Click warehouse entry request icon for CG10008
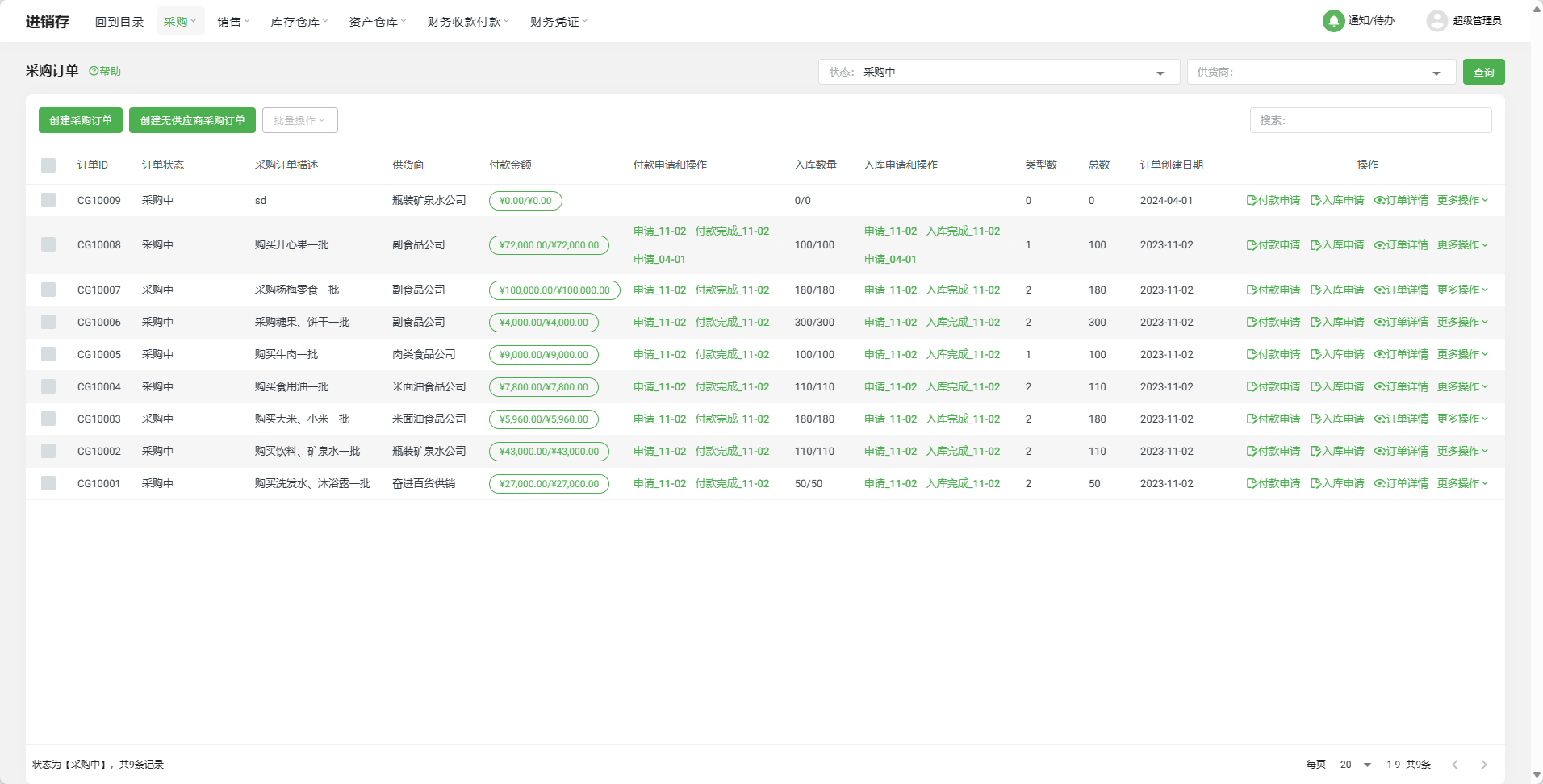 pos(1315,244)
